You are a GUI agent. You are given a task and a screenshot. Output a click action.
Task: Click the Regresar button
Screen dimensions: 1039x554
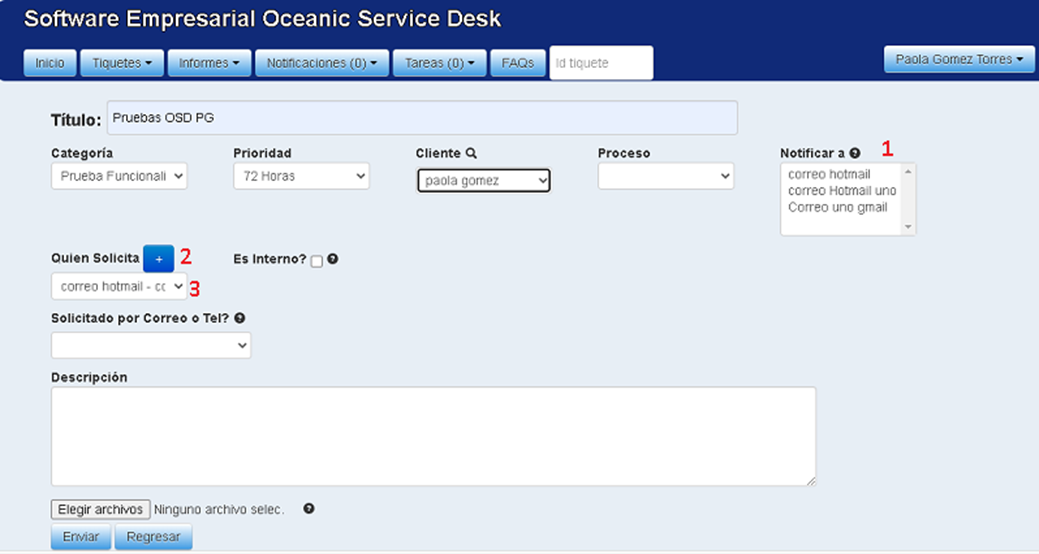click(x=153, y=537)
